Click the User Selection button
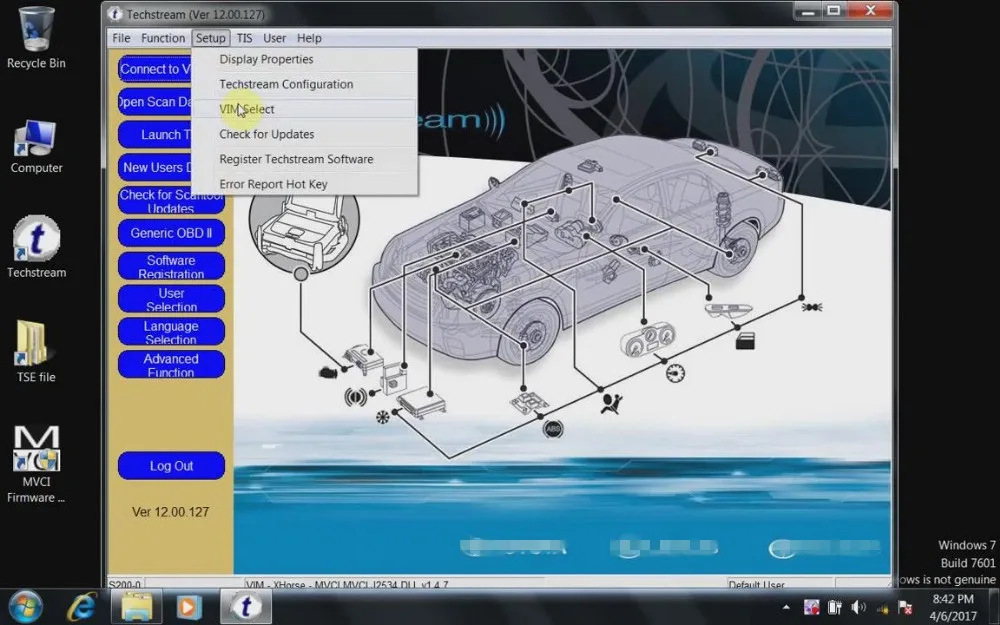 coord(171,298)
